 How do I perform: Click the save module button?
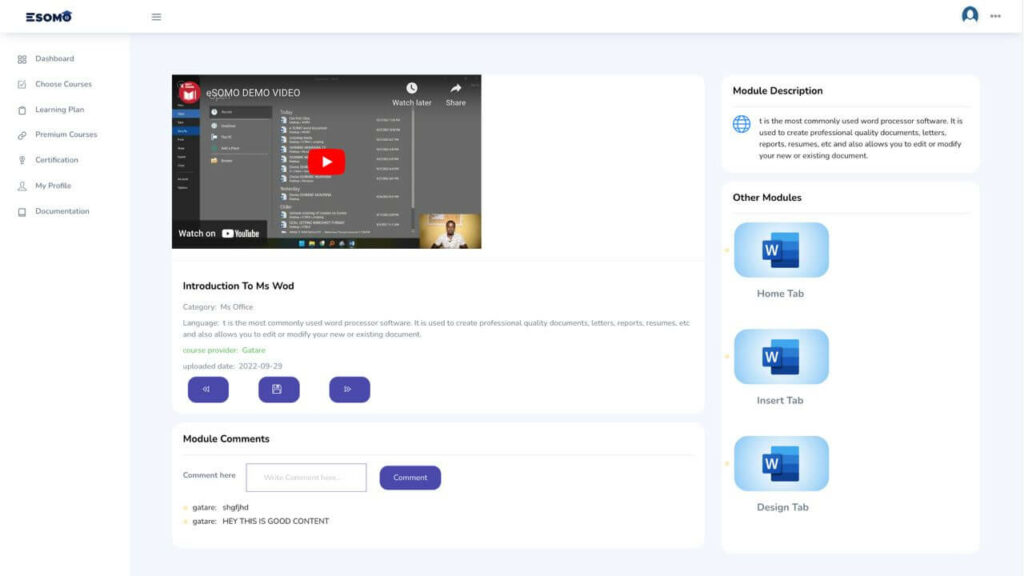point(279,390)
